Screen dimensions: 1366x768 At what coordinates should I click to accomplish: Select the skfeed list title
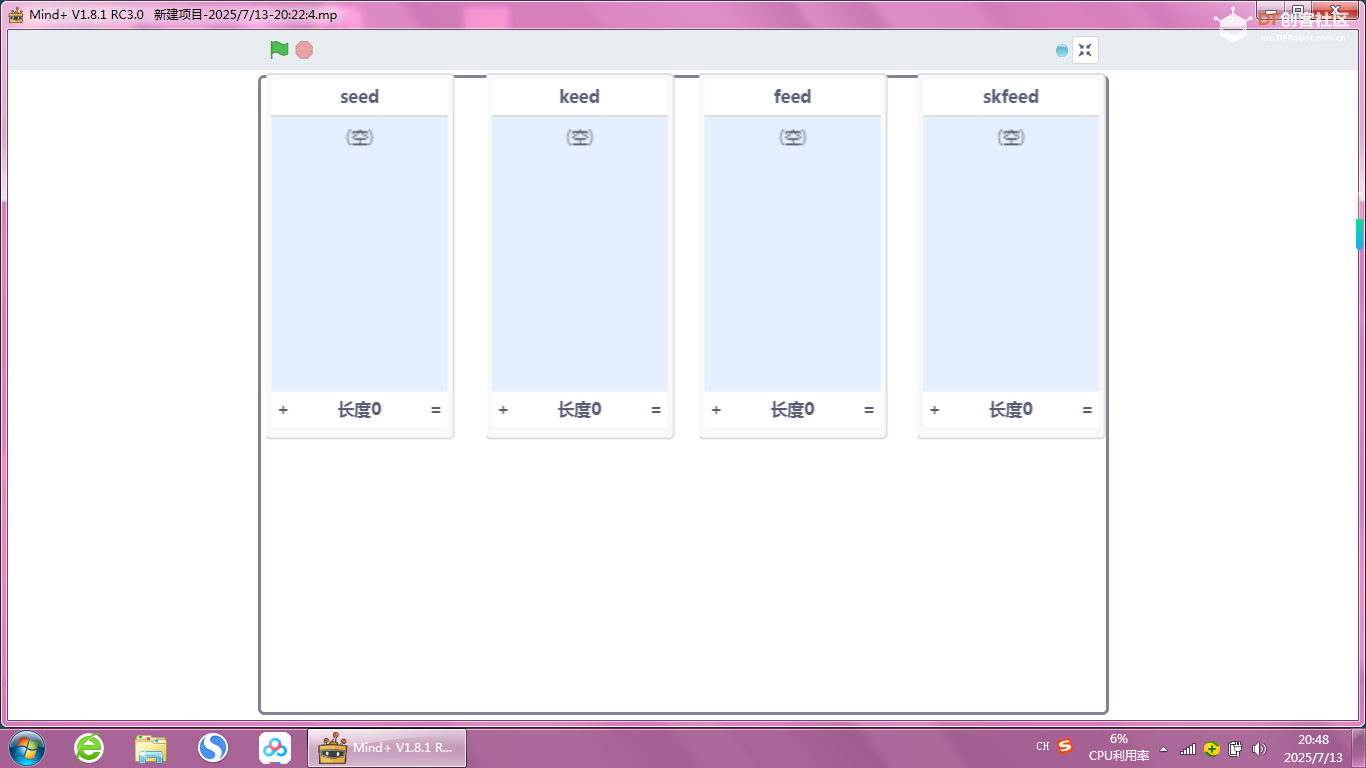point(1010,97)
